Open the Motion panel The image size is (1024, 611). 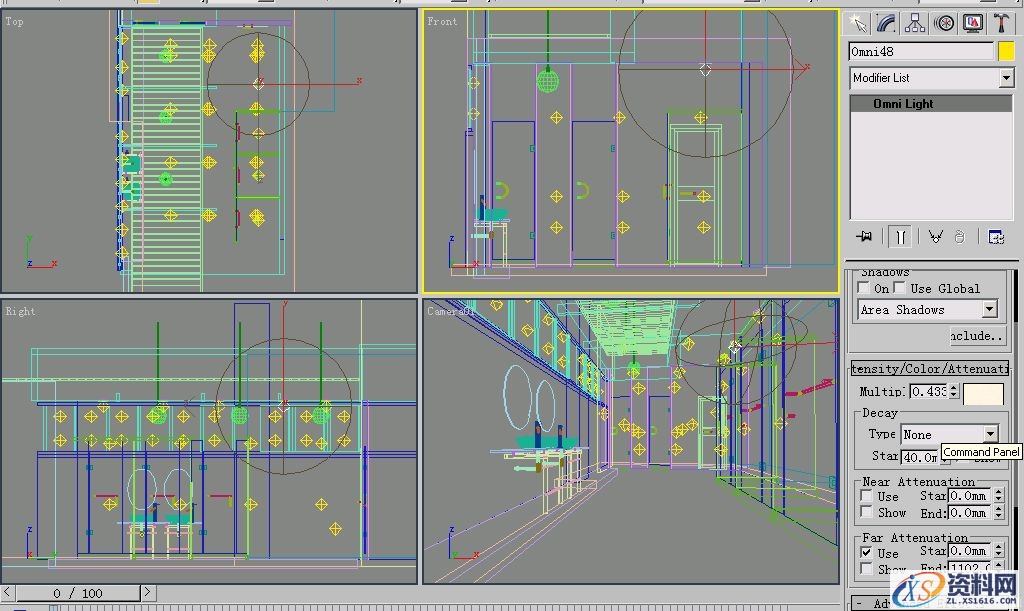coord(945,22)
